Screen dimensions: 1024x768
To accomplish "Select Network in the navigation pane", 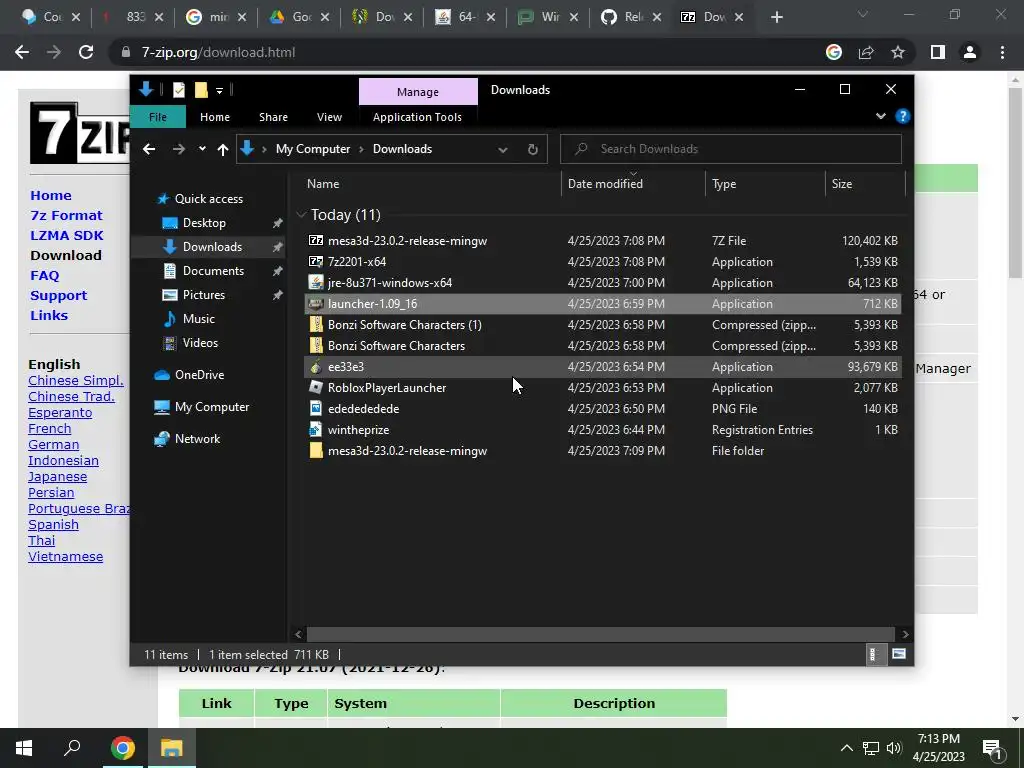I will click(197, 439).
